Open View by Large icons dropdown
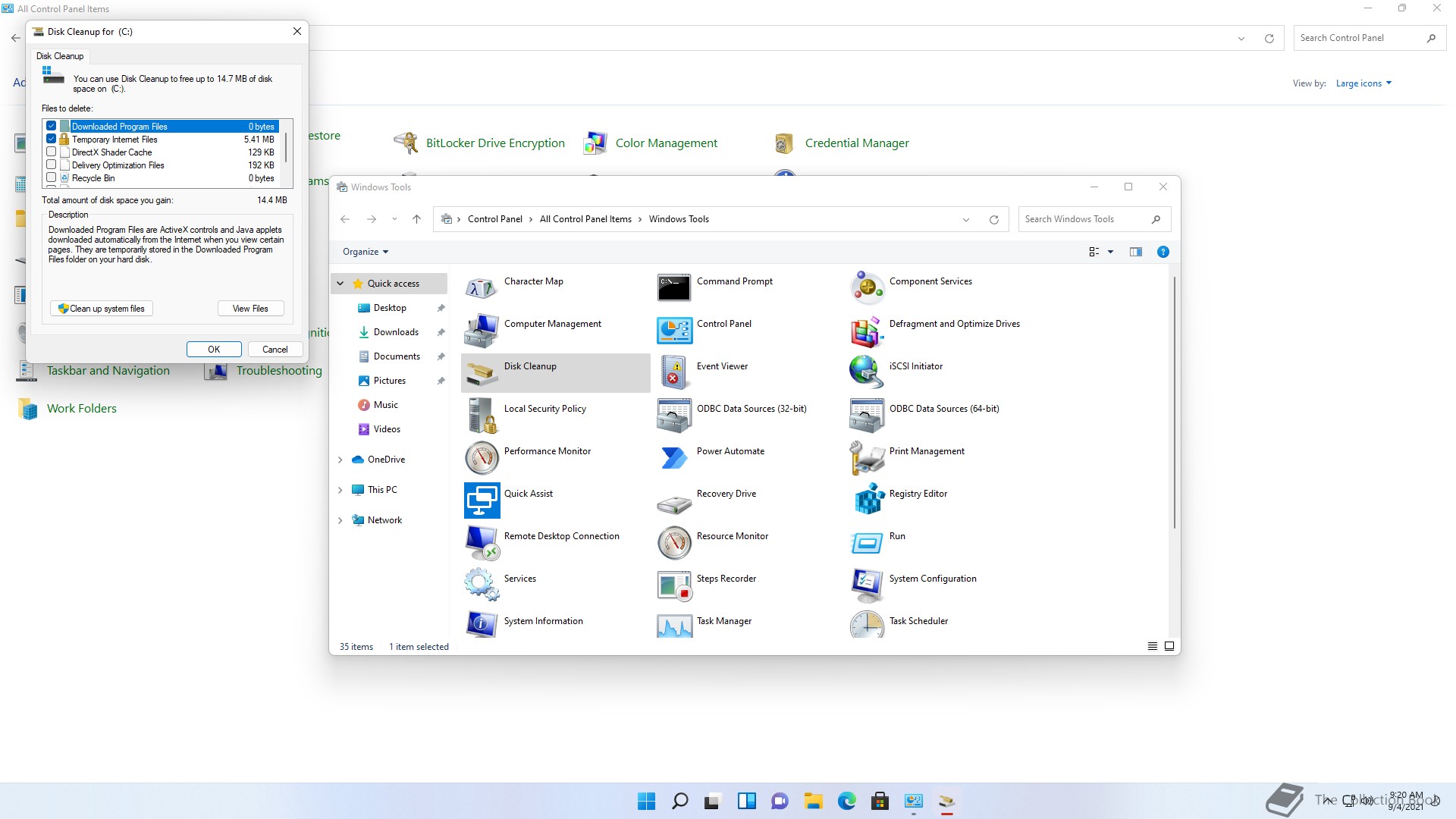Screen dimensions: 1456x819 pyautogui.click(x=1363, y=83)
